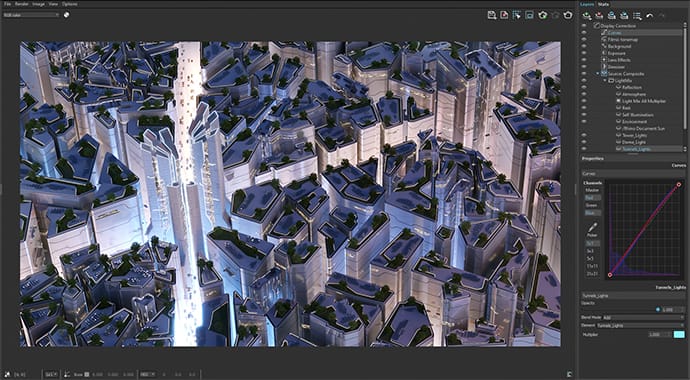
Task: Hide the Curves layer with its eye
Action: (x=584, y=33)
